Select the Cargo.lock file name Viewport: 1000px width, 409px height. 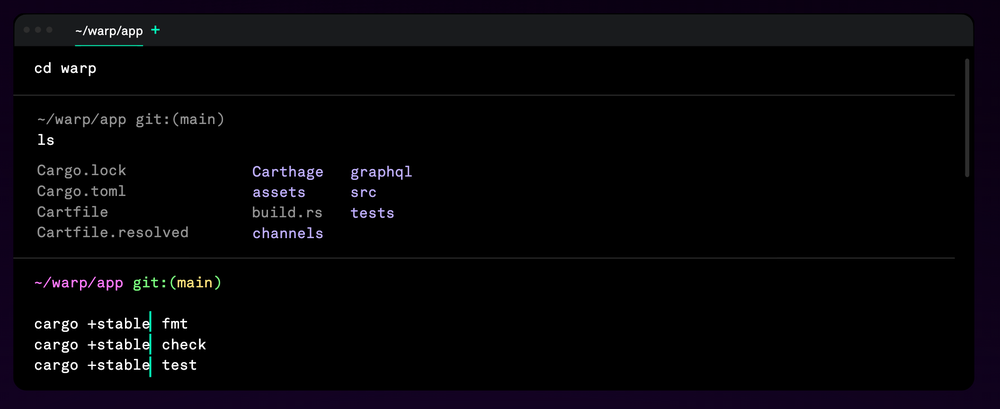pyautogui.click(x=82, y=171)
